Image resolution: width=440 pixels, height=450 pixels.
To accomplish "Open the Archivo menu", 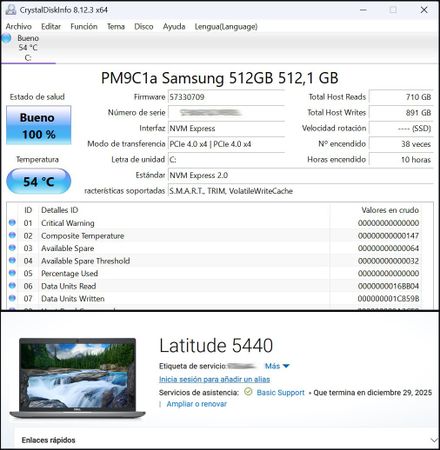I will [x=19, y=26].
